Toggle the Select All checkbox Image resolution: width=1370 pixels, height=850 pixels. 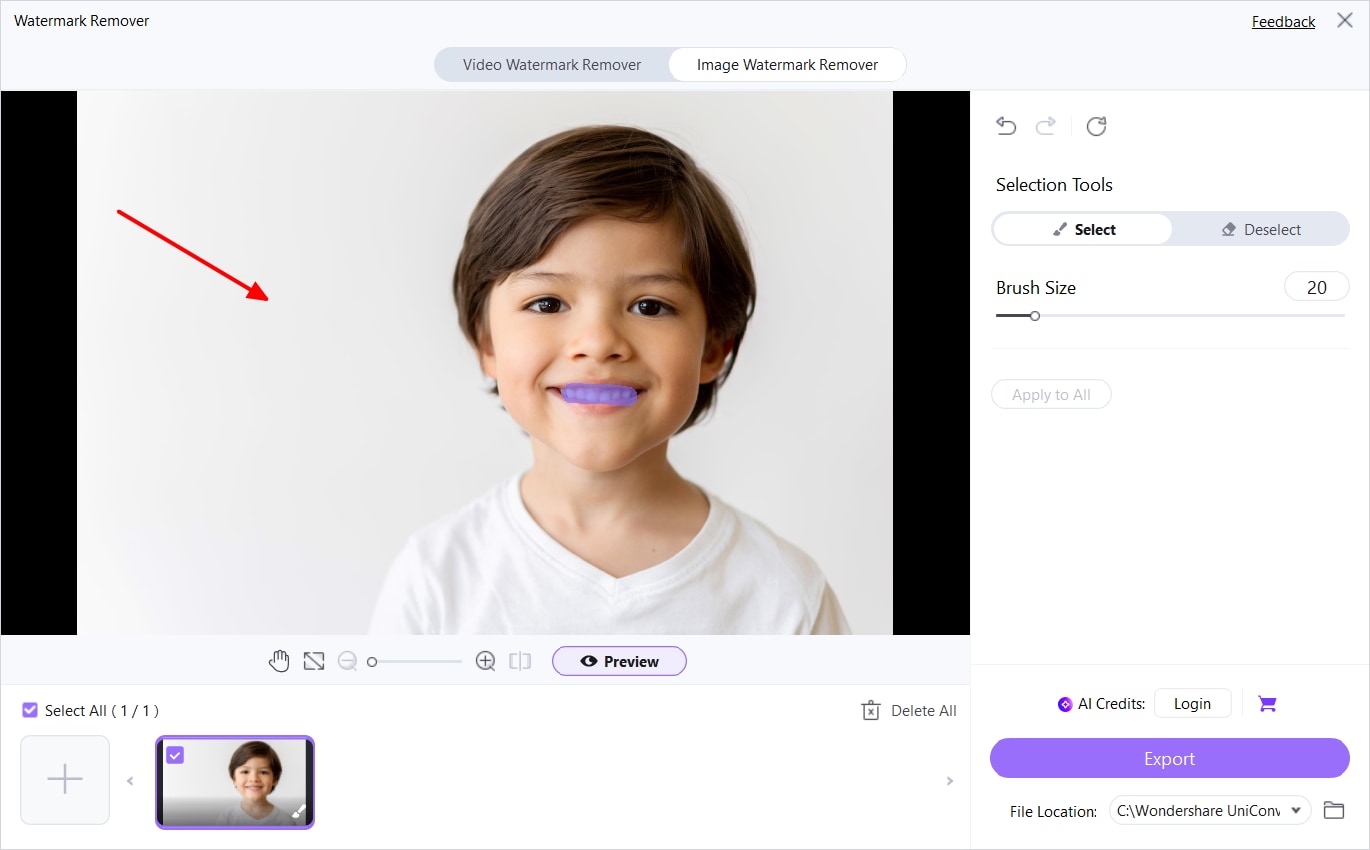[31, 710]
